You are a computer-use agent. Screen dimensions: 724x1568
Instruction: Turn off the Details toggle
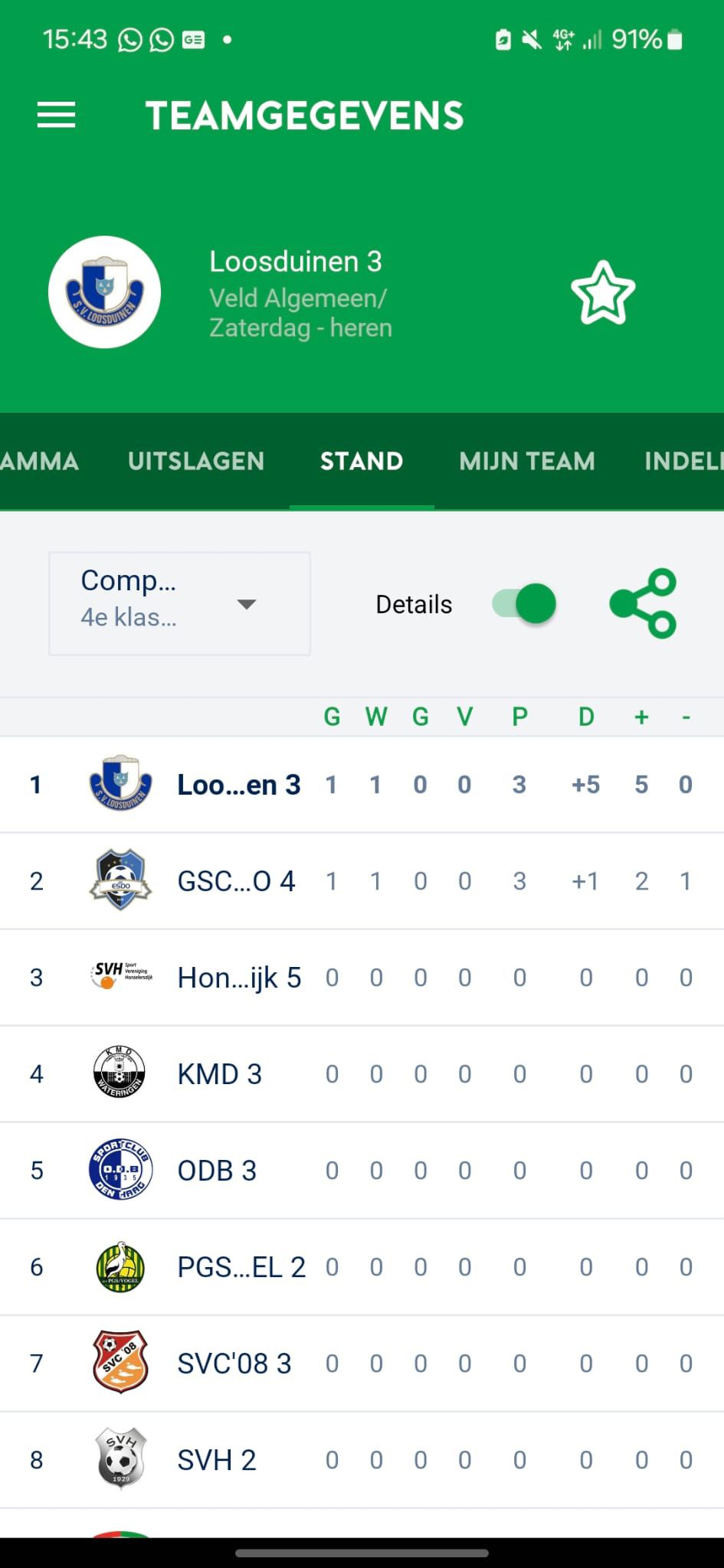[x=524, y=604]
